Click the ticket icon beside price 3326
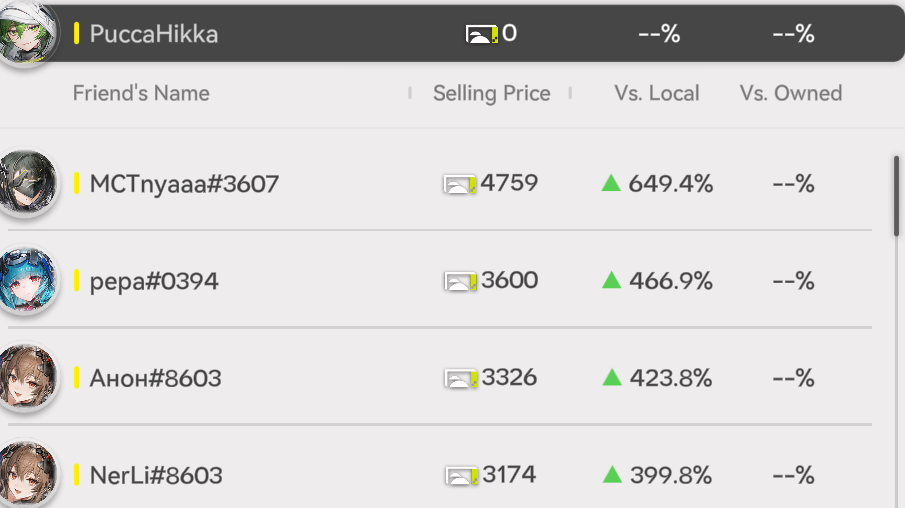 [x=460, y=378]
